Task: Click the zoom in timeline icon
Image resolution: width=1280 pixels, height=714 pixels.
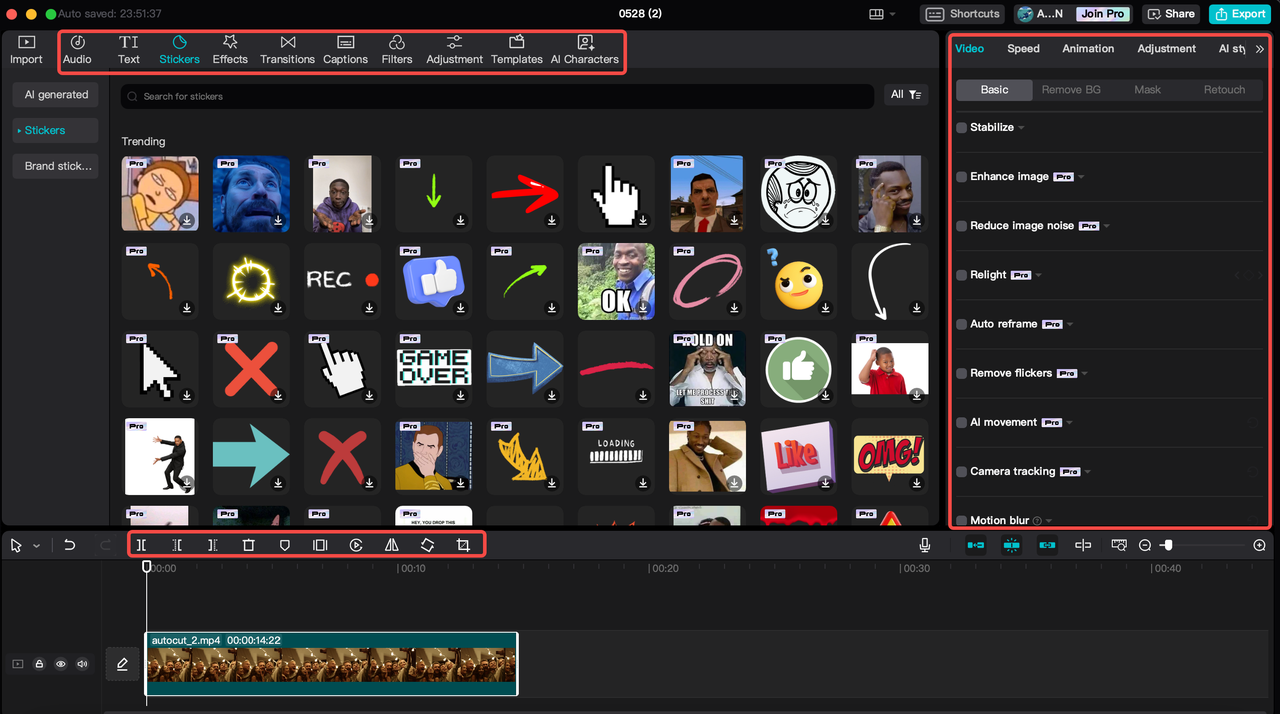Action: click(1259, 545)
